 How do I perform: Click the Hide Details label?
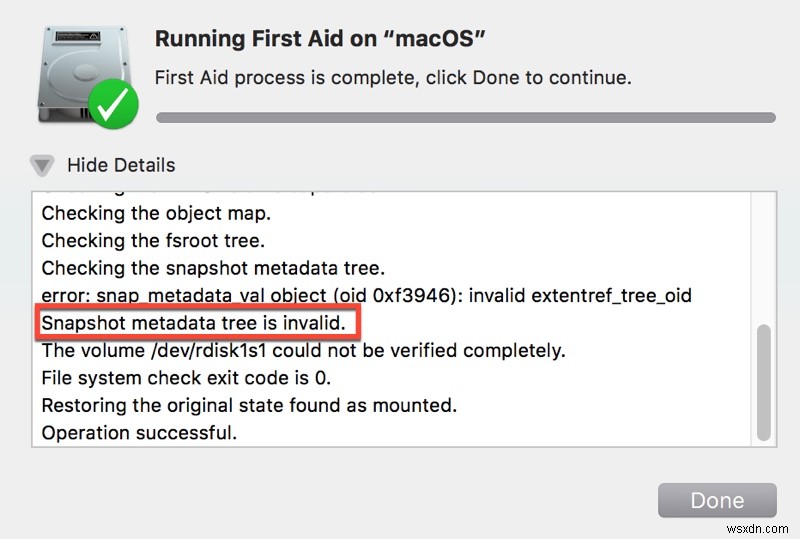[x=121, y=165]
